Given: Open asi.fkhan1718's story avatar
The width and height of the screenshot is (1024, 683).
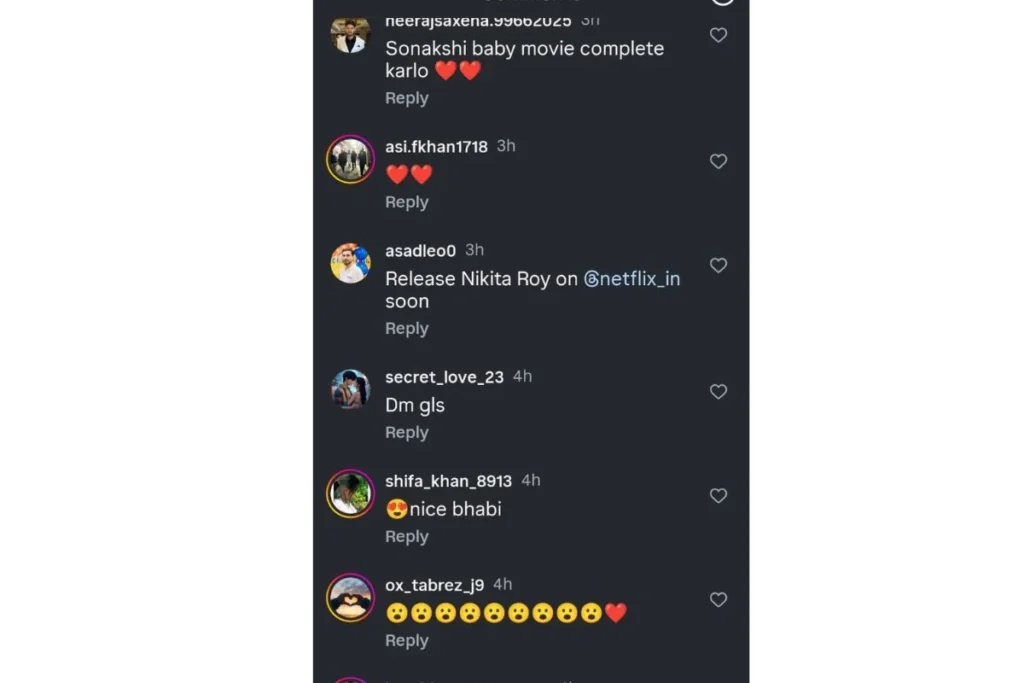Looking at the screenshot, I should point(350,160).
